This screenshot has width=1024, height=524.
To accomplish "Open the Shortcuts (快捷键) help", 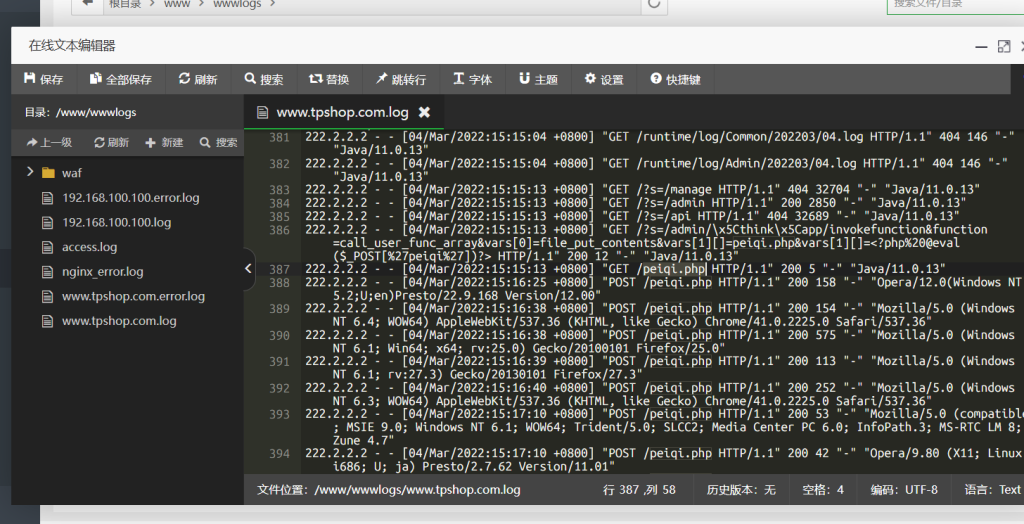I will pyautogui.click(x=675, y=80).
